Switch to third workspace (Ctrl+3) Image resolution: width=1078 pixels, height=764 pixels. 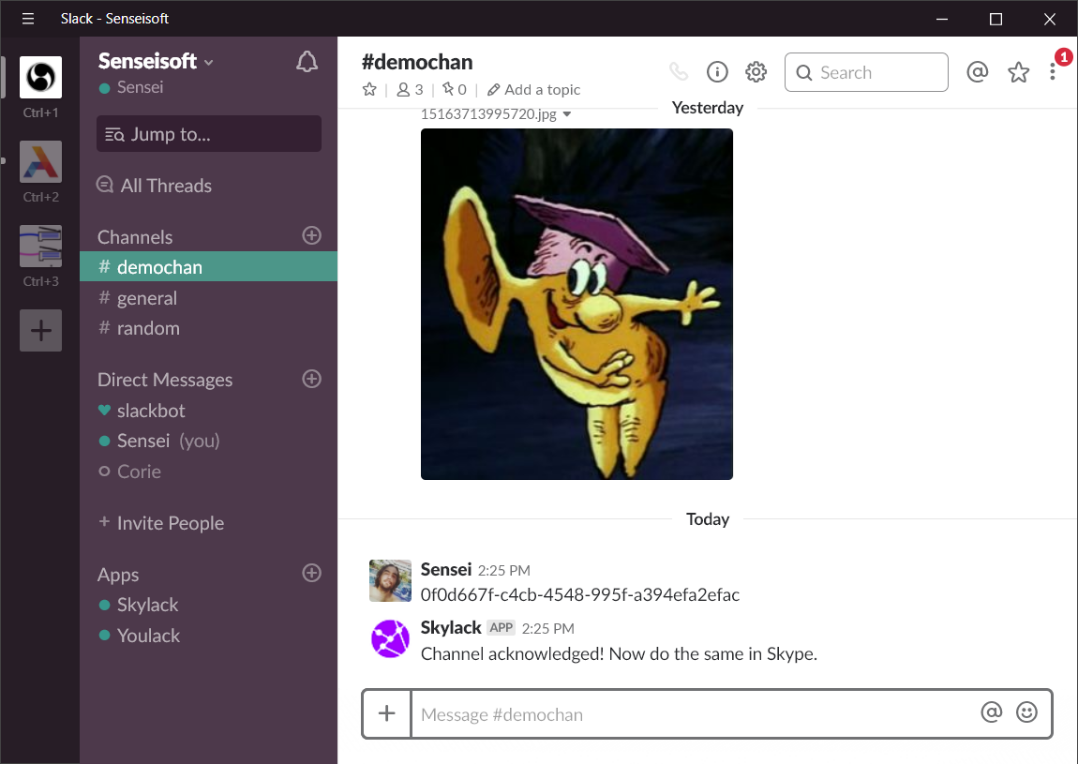coord(41,246)
